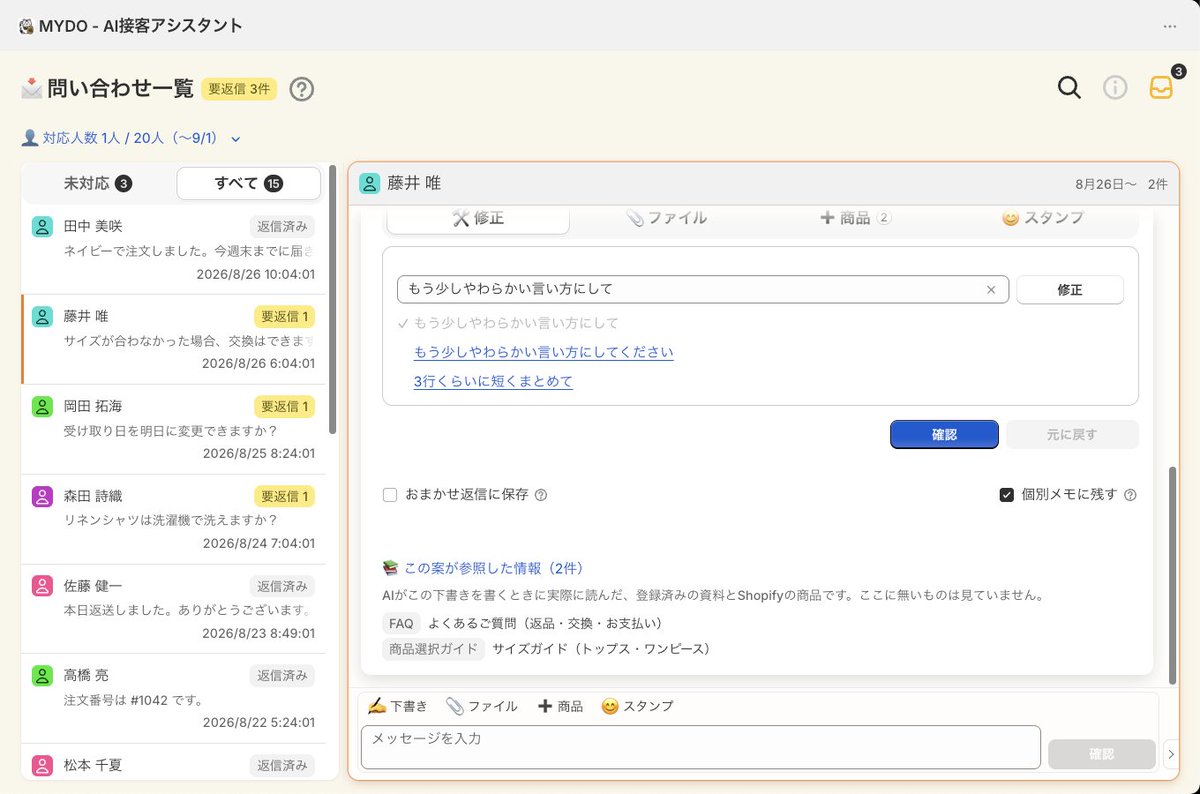Click the MYDO app logo icon
This screenshot has height=794, width=1200.
26,26
